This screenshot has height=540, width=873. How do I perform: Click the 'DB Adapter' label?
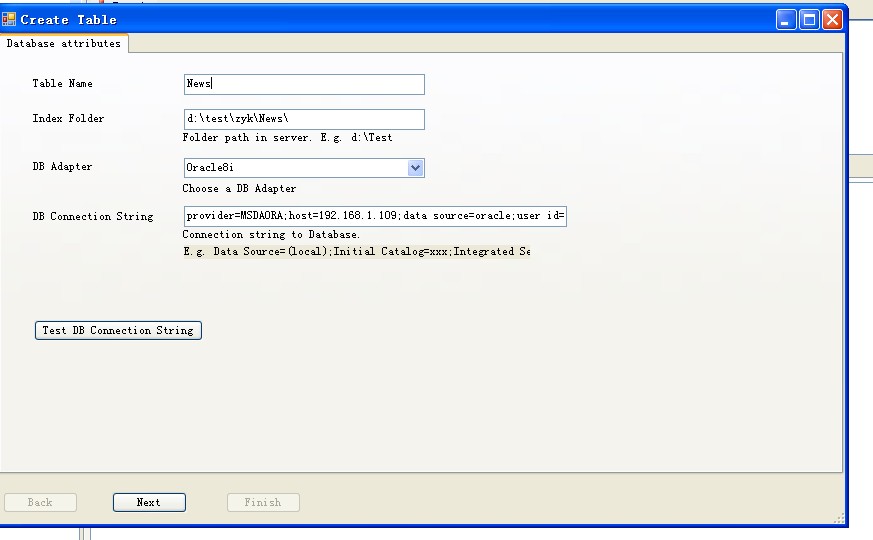point(62,166)
